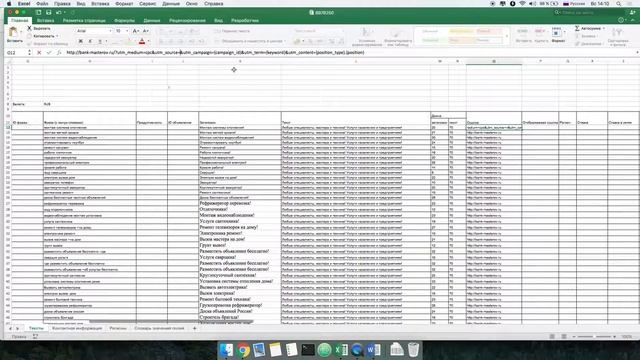
Task: Open Finder from the Dock
Action: pos(226,350)
